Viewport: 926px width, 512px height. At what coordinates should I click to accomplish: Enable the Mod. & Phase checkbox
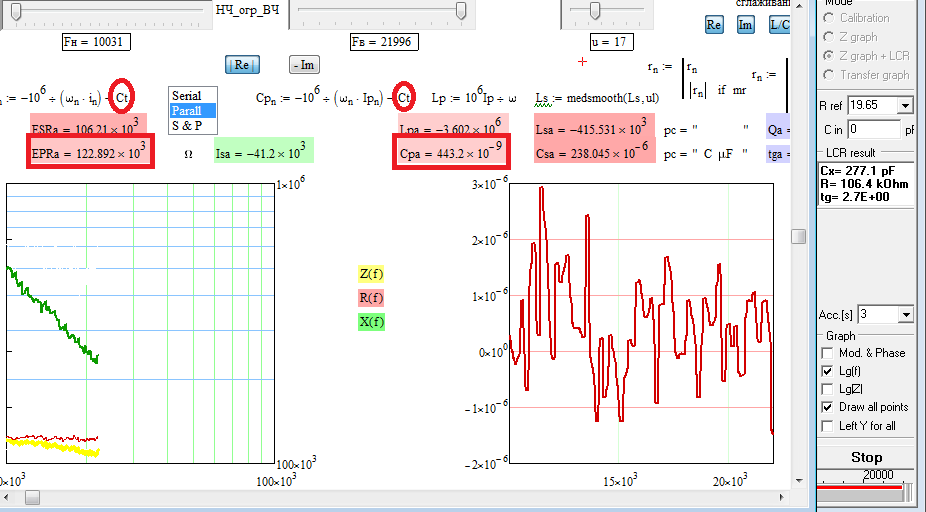(x=827, y=353)
